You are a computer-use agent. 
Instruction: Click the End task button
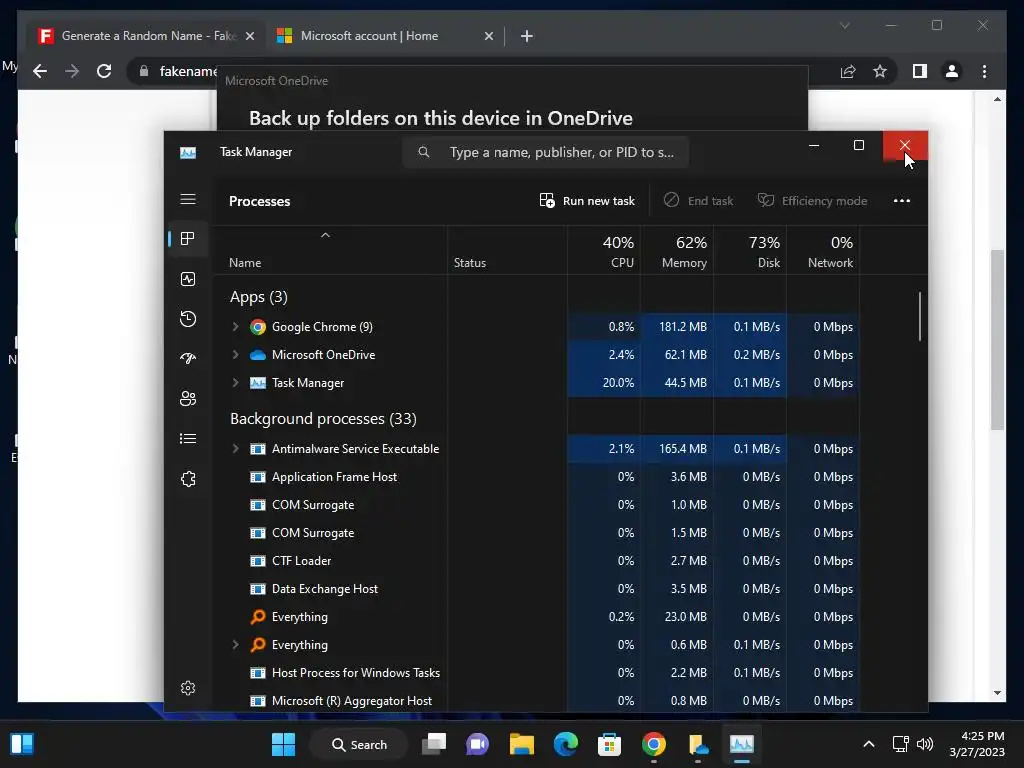699,200
